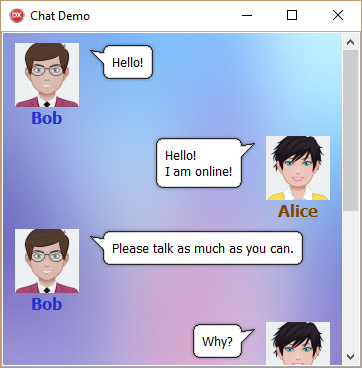Screen dimensions: 362x368
Task: Click the Bob name label under first avatar
Action: tap(47, 118)
